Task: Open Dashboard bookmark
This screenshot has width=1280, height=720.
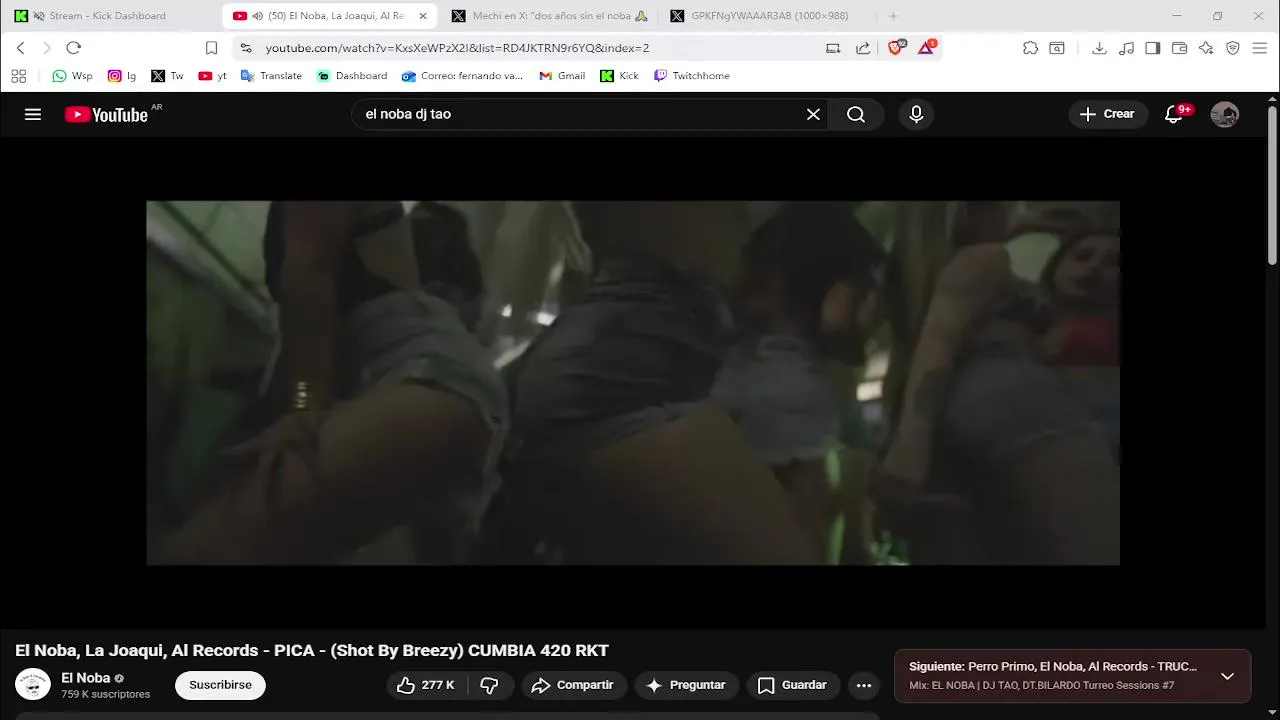Action: (352, 76)
